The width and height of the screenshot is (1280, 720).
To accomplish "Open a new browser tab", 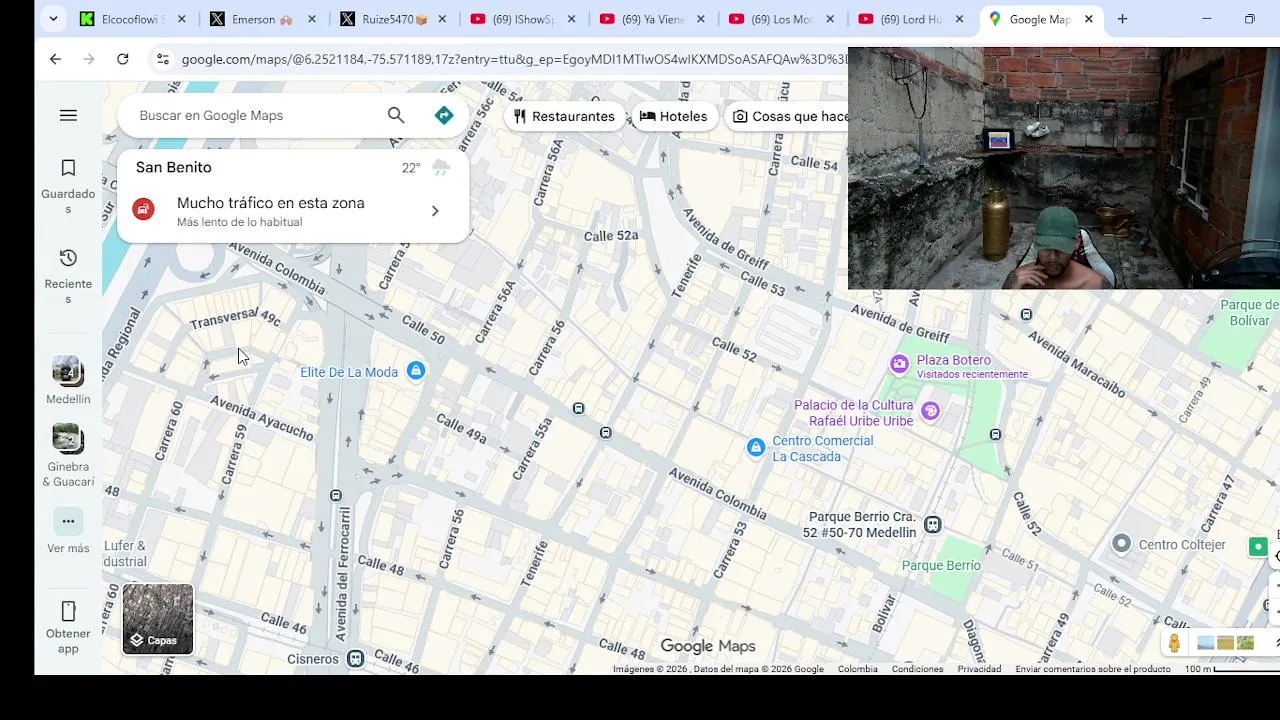I will [1122, 19].
